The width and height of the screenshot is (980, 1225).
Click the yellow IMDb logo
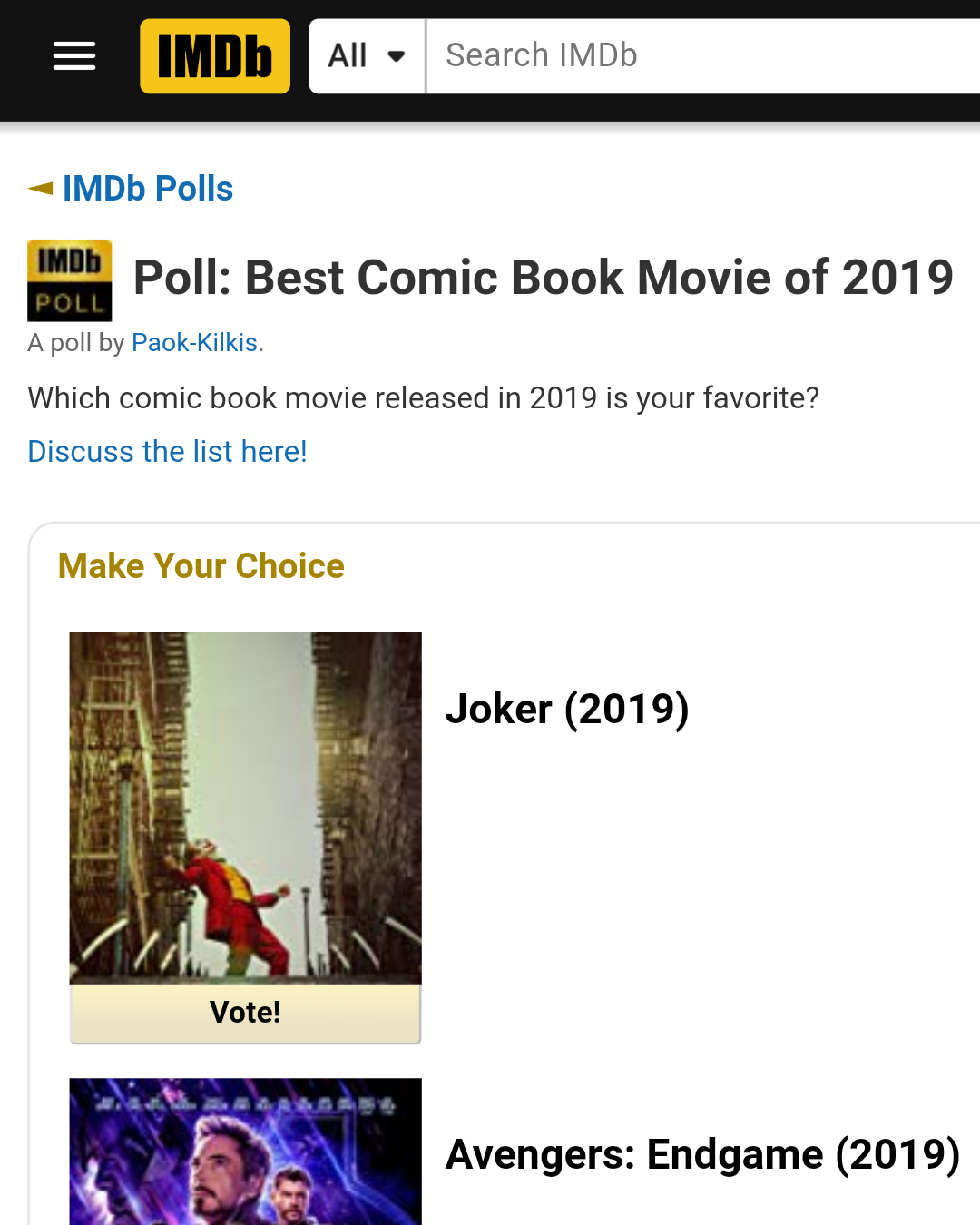pyautogui.click(x=215, y=56)
